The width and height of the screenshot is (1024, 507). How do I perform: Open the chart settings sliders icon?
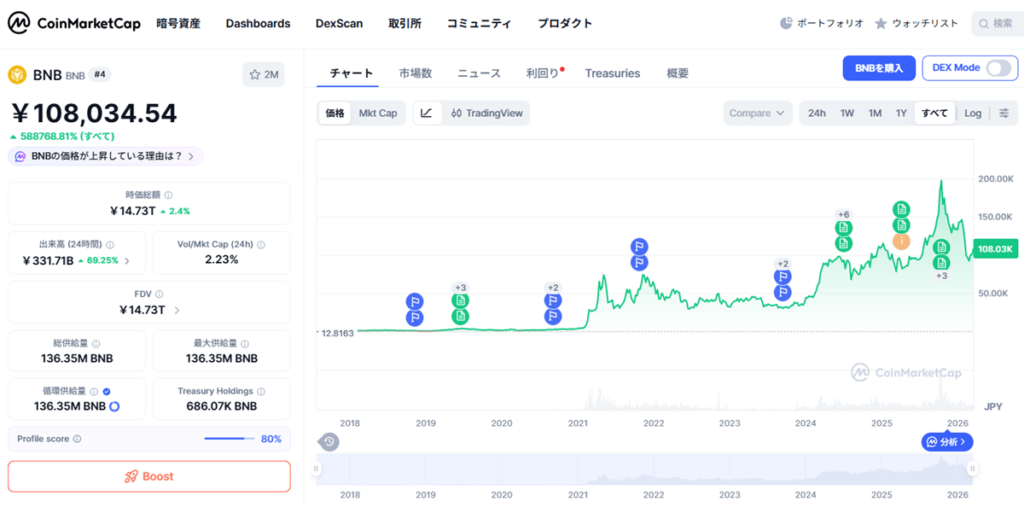[1003, 113]
